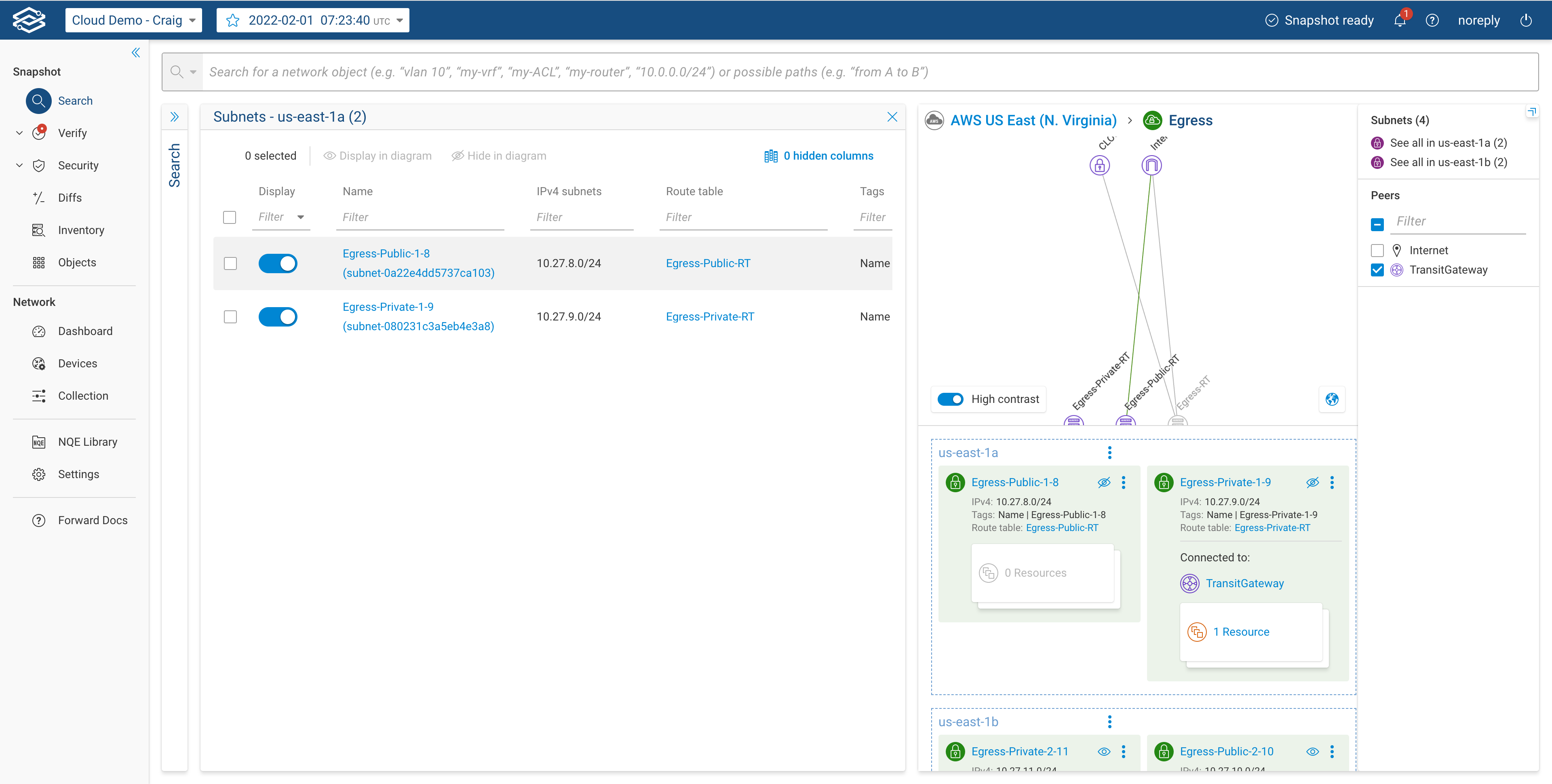The height and width of the screenshot is (784, 1552).
Task: Open the Diffs panel icon
Action: click(38, 198)
